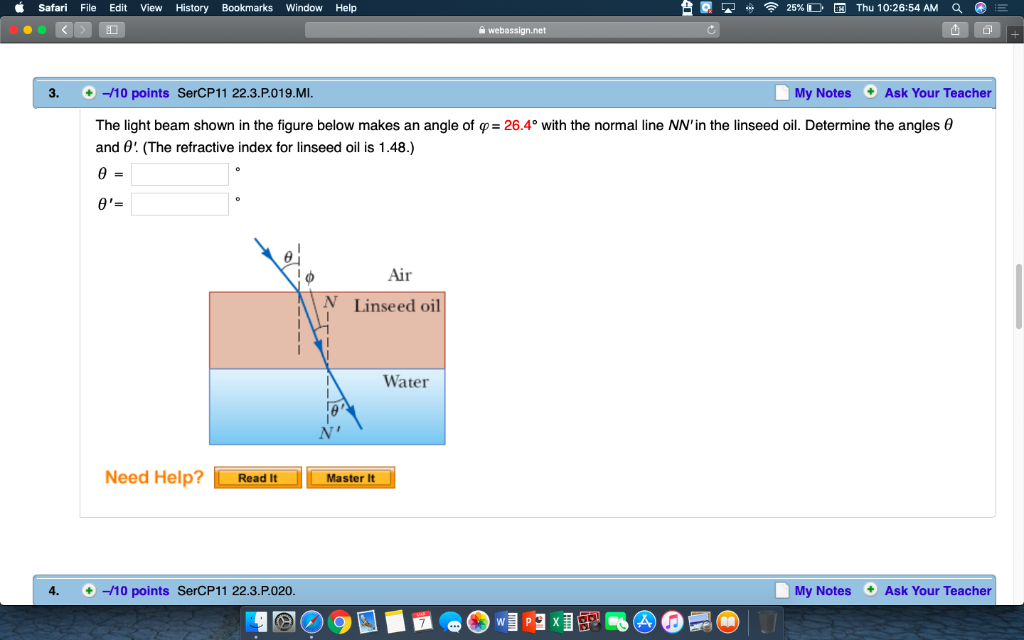The width and height of the screenshot is (1024, 640).
Task: Reload the webassign.net page
Action: (x=710, y=29)
